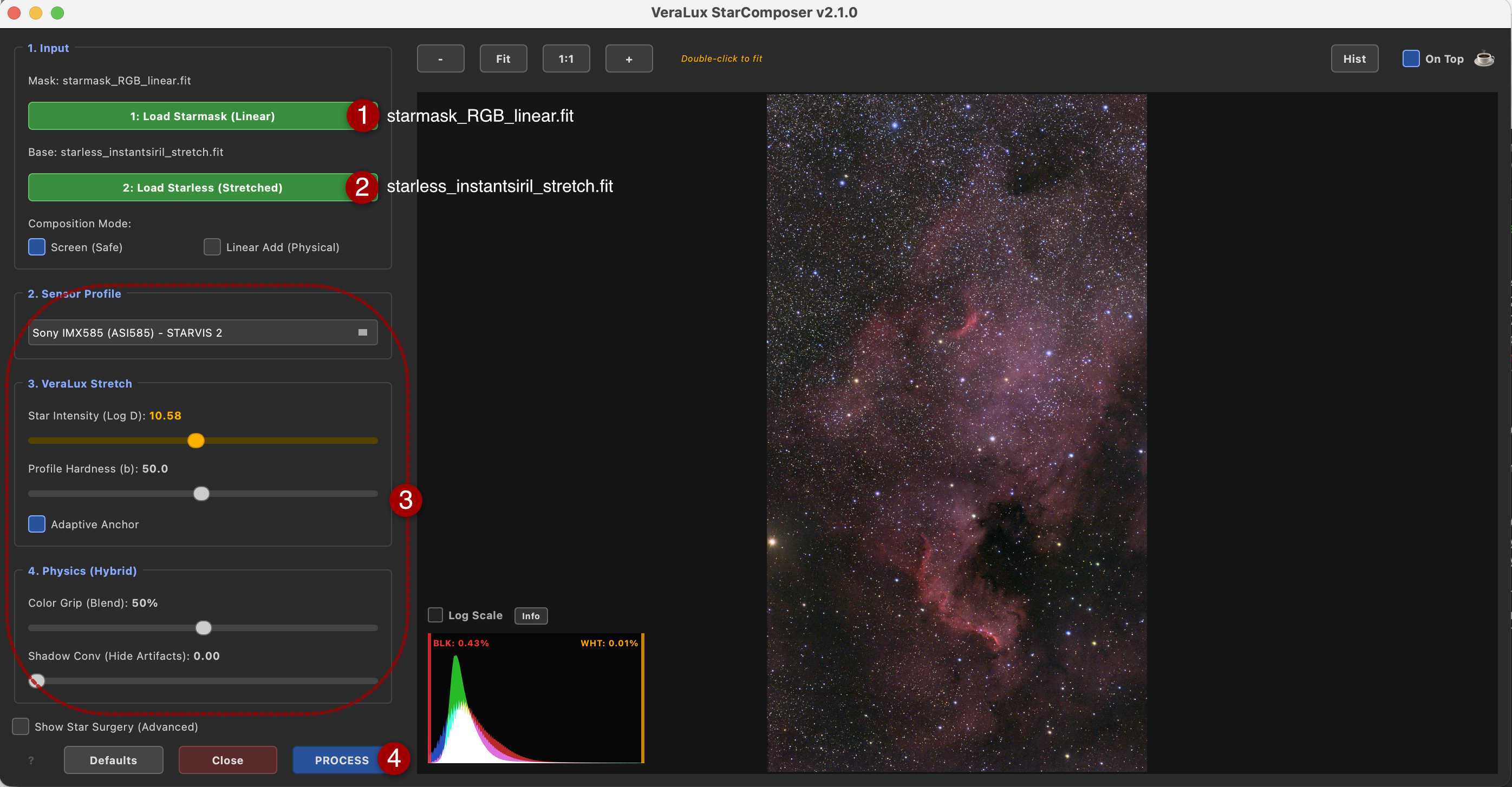Toggle the Adaptive Anchor checkbox

(36, 524)
